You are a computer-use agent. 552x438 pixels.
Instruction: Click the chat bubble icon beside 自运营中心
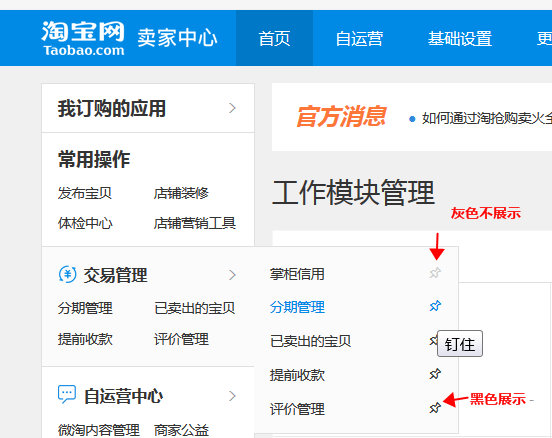[67, 394]
